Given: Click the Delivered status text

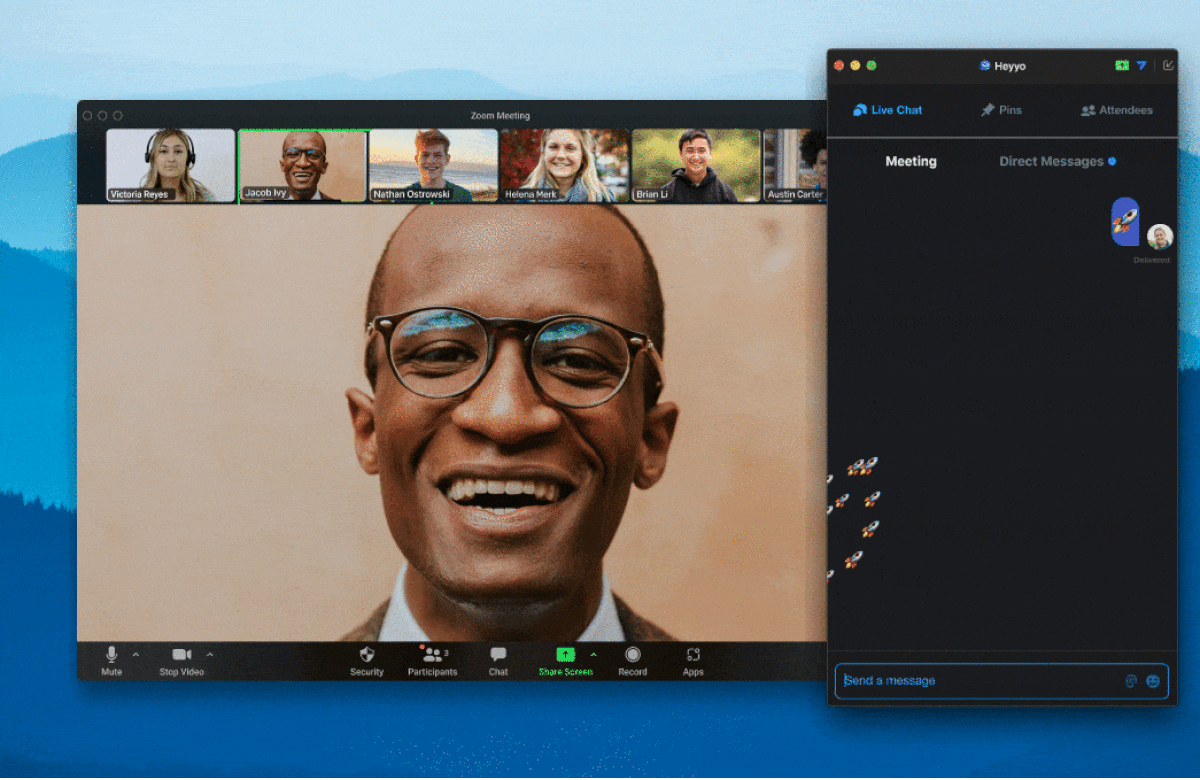Looking at the screenshot, I should (x=1151, y=260).
